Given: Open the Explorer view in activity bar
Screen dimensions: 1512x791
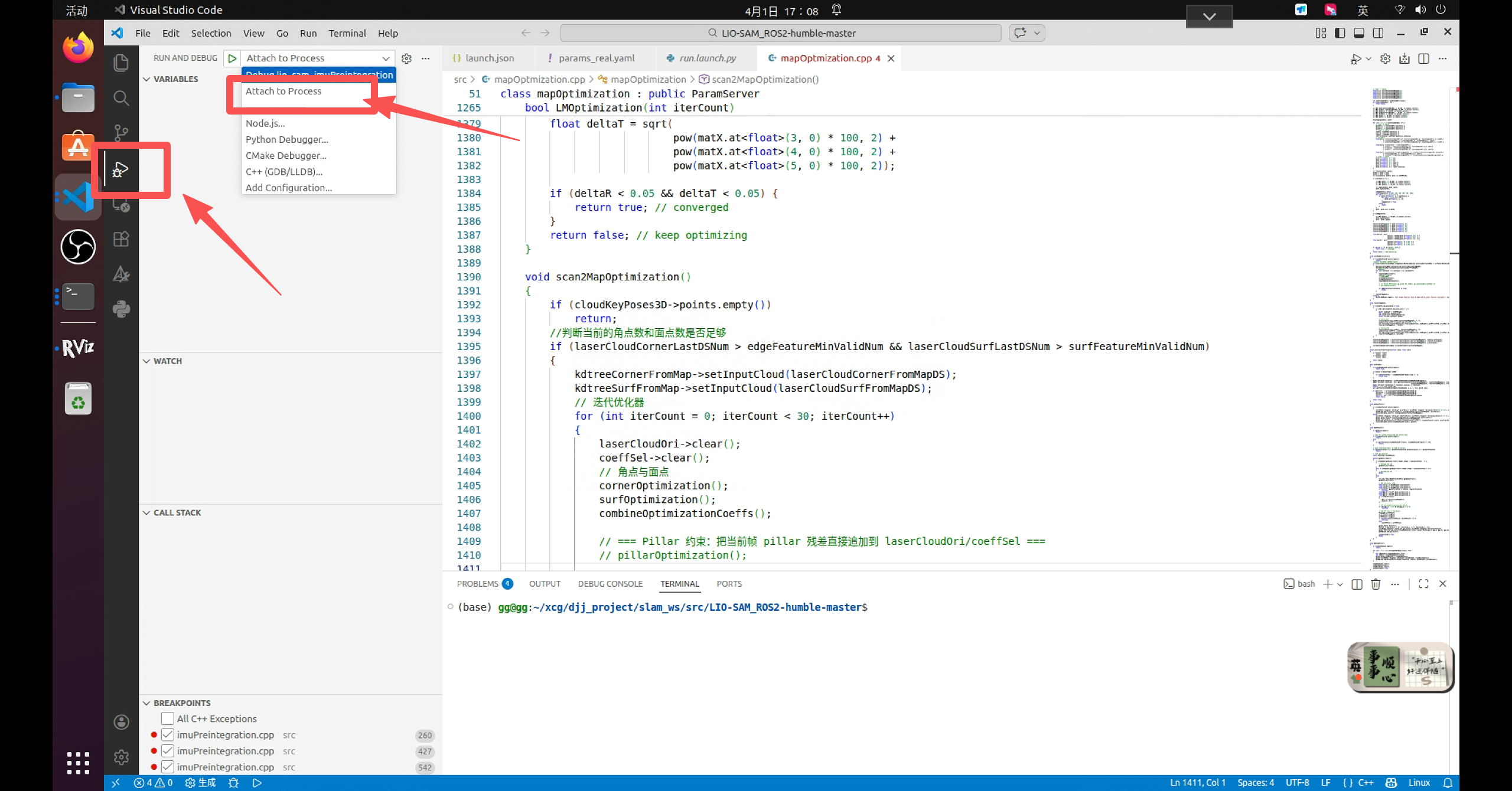Looking at the screenshot, I should [x=121, y=63].
